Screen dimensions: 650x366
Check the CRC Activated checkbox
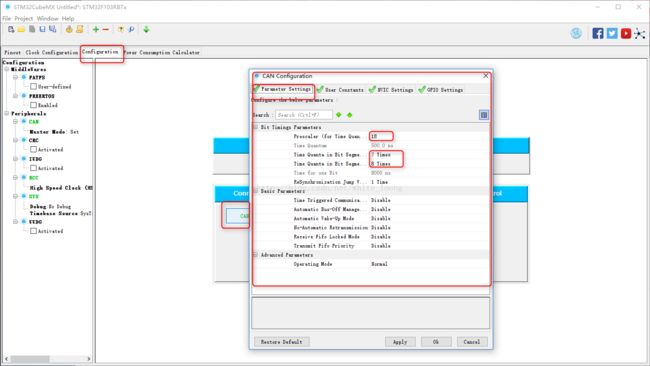pos(33,149)
